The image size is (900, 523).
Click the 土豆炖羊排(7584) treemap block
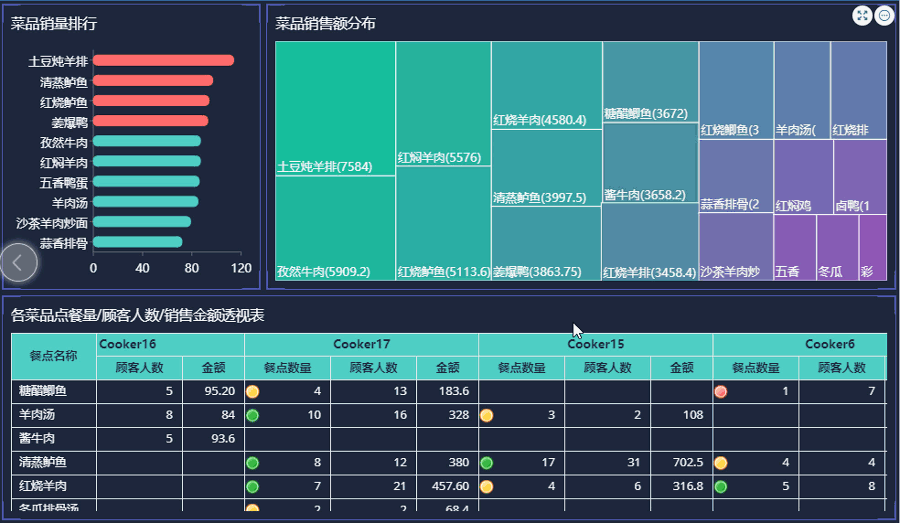pos(335,108)
